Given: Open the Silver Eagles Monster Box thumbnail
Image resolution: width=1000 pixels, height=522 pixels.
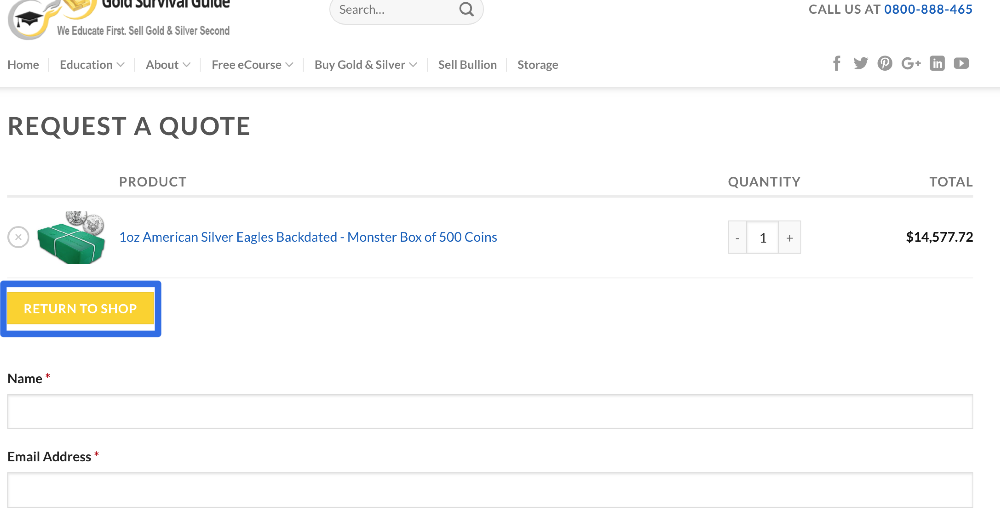Looking at the screenshot, I should click(71, 237).
